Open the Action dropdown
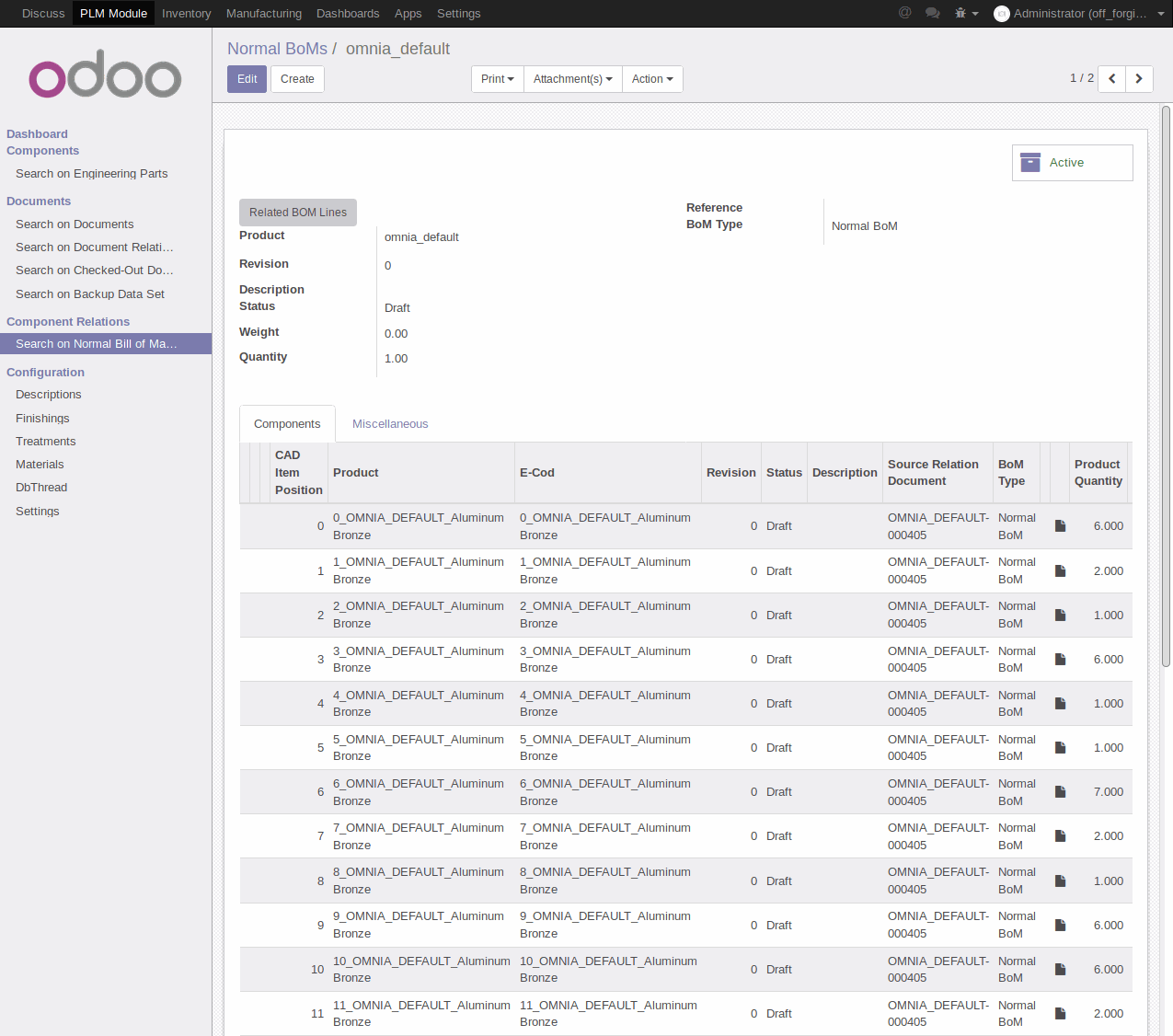This screenshot has width=1173, height=1036. coord(651,79)
